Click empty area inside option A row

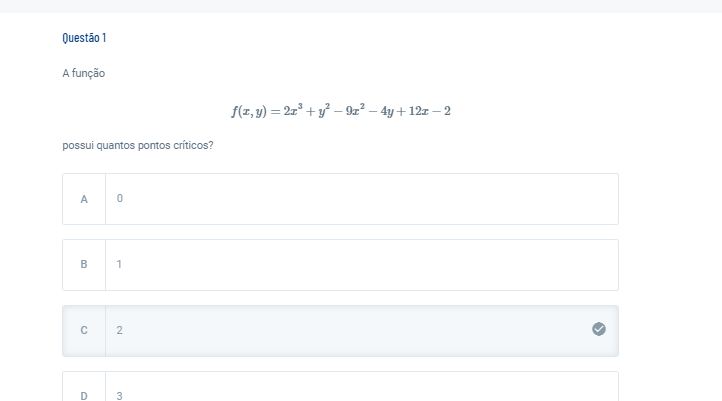tap(362, 199)
